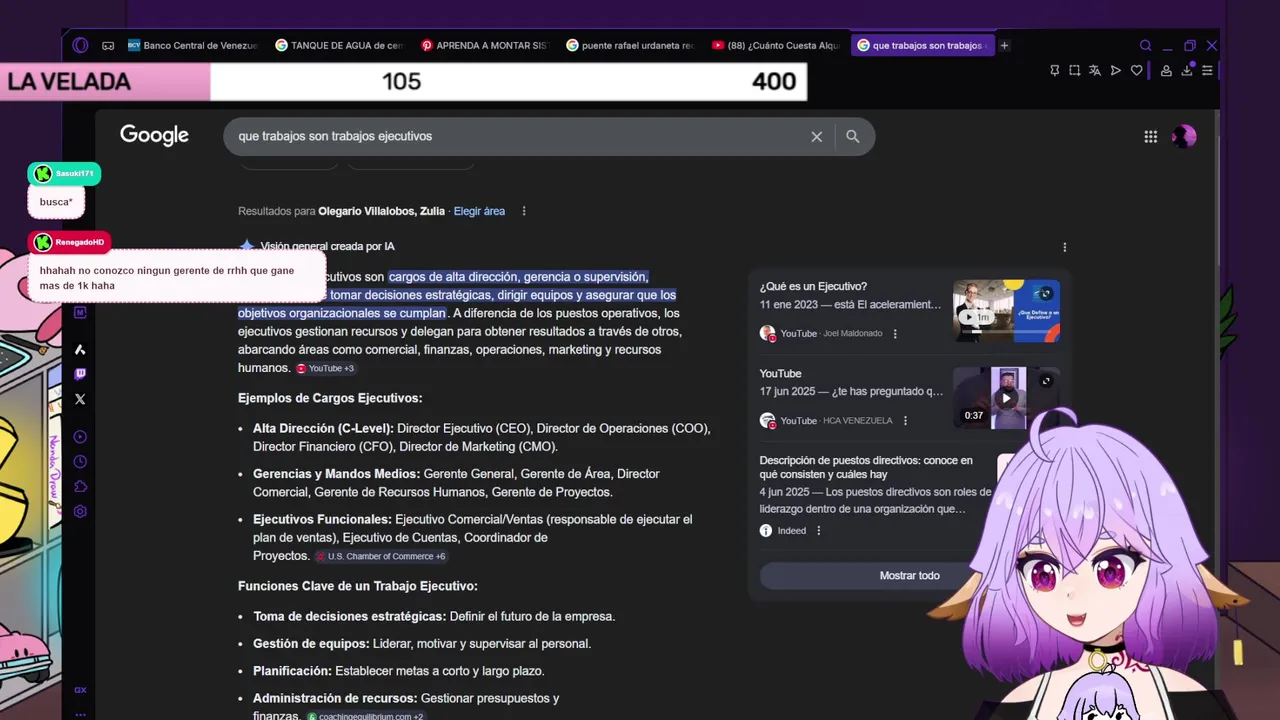The image size is (1280, 720).
Task: Open the Opera GX main menu logo
Action: (x=81, y=45)
